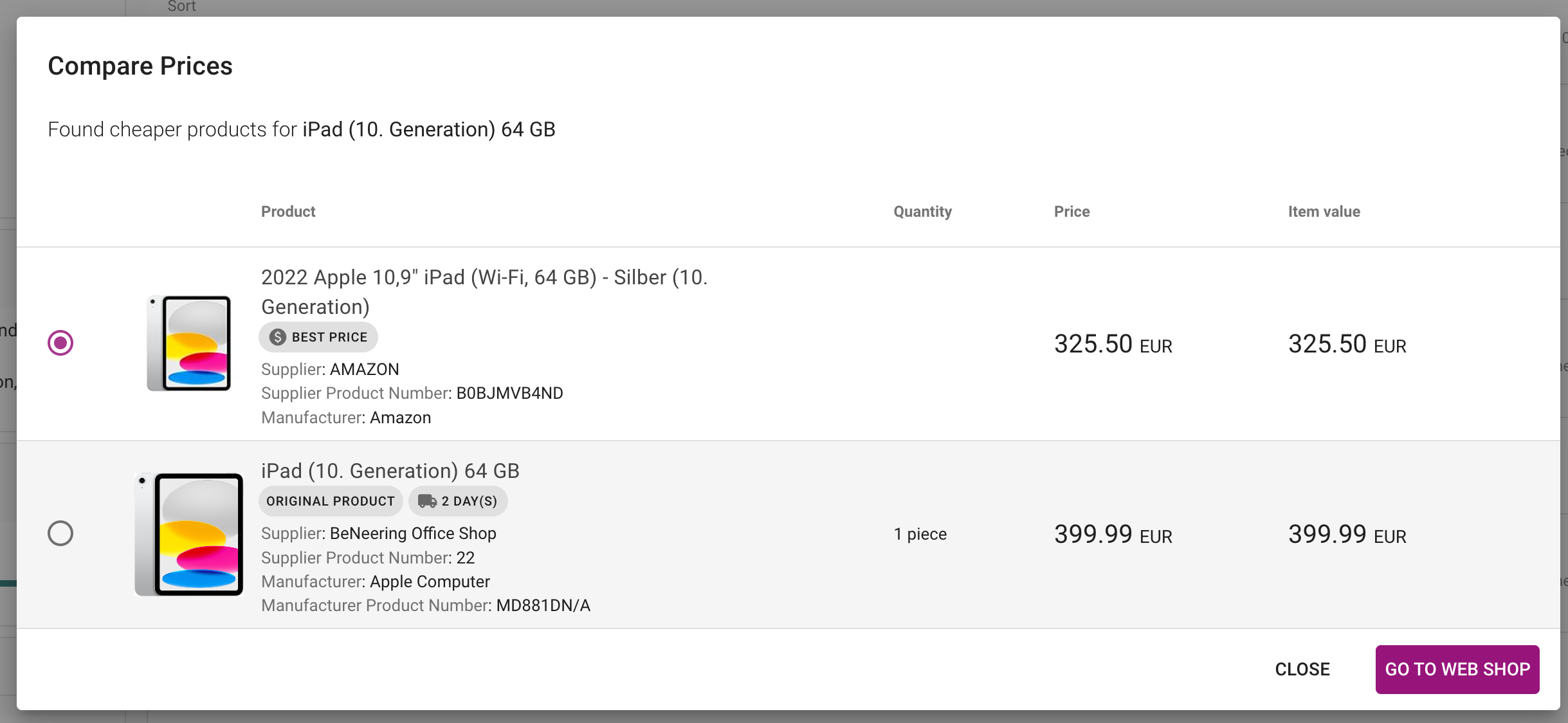Click the original iPad product thumbnail
This screenshot has width=1568, height=723.
(188, 534)
